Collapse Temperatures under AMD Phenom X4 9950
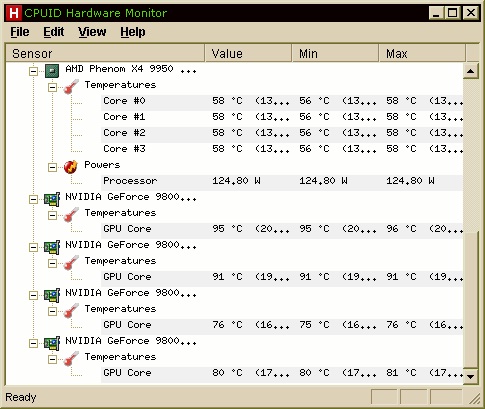This screenshot has height=409, width=485. point(52,87)
